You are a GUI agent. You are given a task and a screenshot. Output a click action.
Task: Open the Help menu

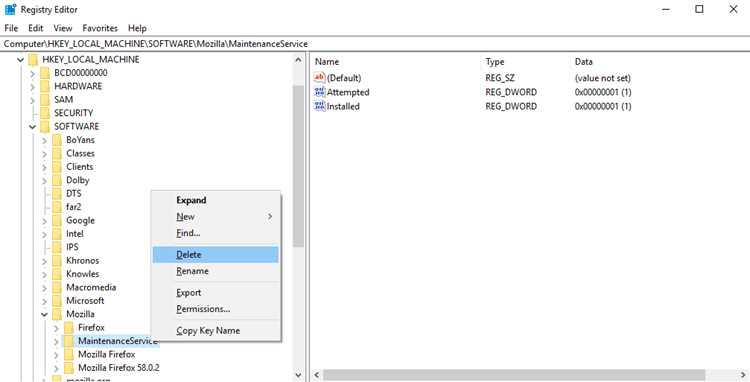click(137, 28)
